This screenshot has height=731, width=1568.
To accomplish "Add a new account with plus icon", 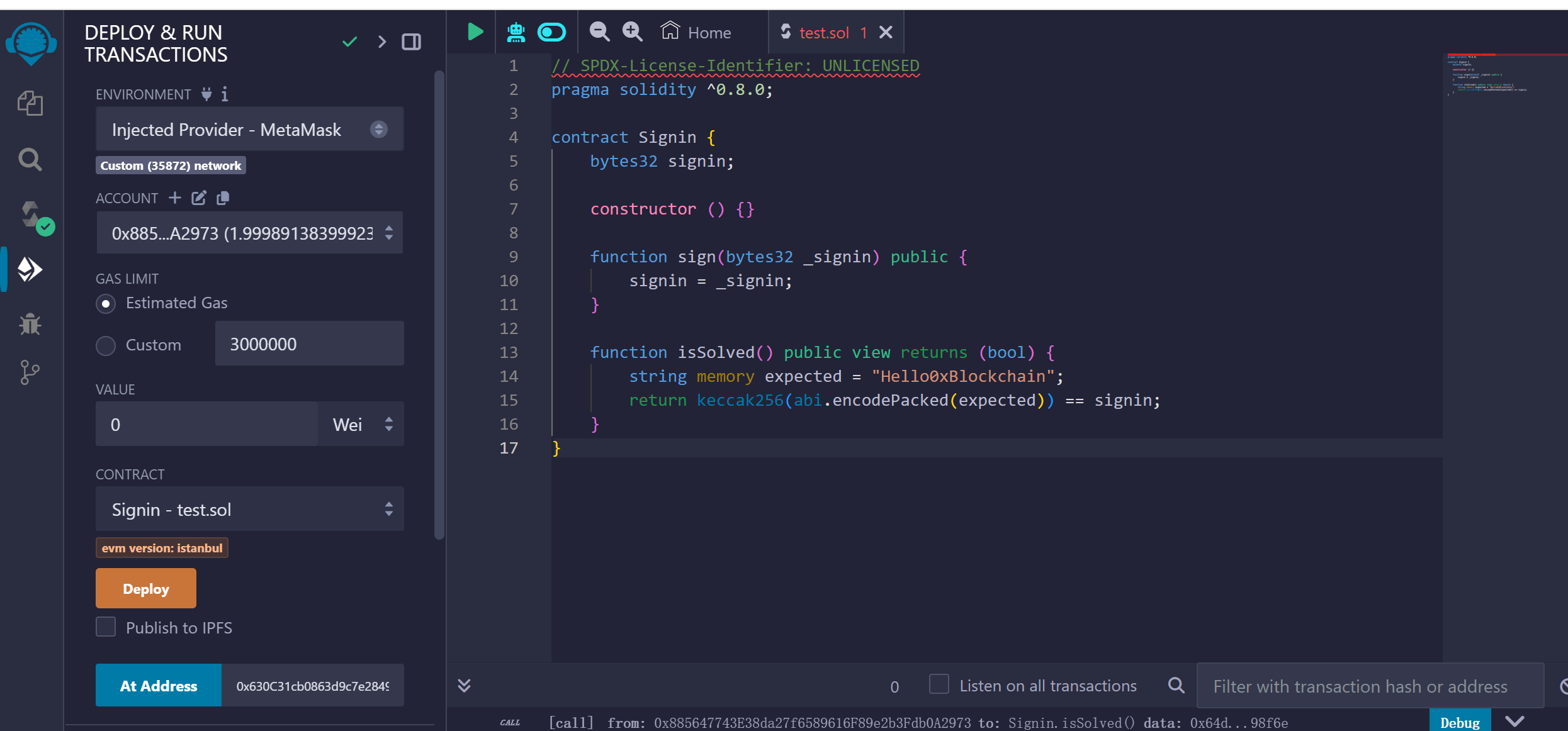I will [x=175, y=198].
